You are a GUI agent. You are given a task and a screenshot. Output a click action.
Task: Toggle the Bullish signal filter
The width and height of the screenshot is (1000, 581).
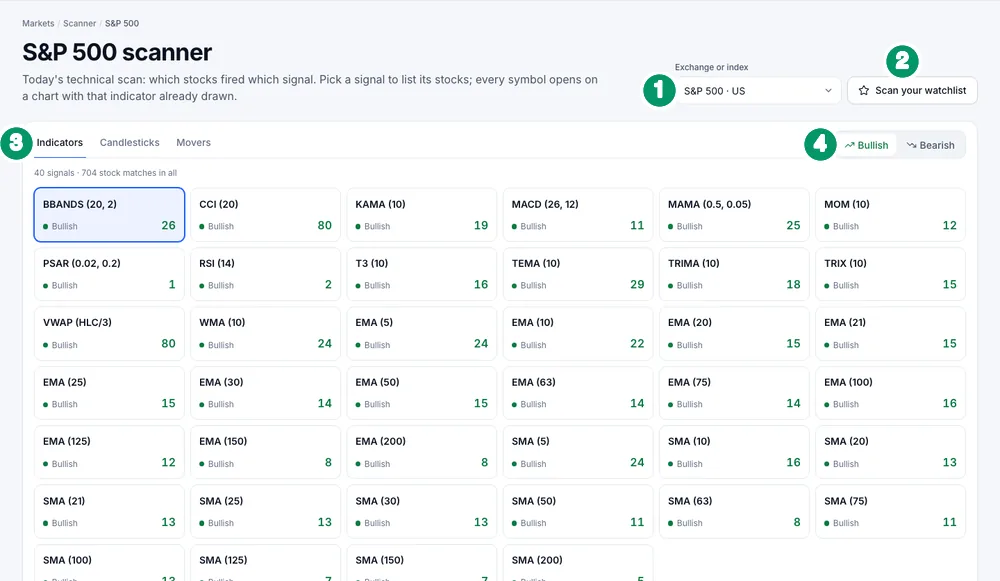(x=867, y=145)
